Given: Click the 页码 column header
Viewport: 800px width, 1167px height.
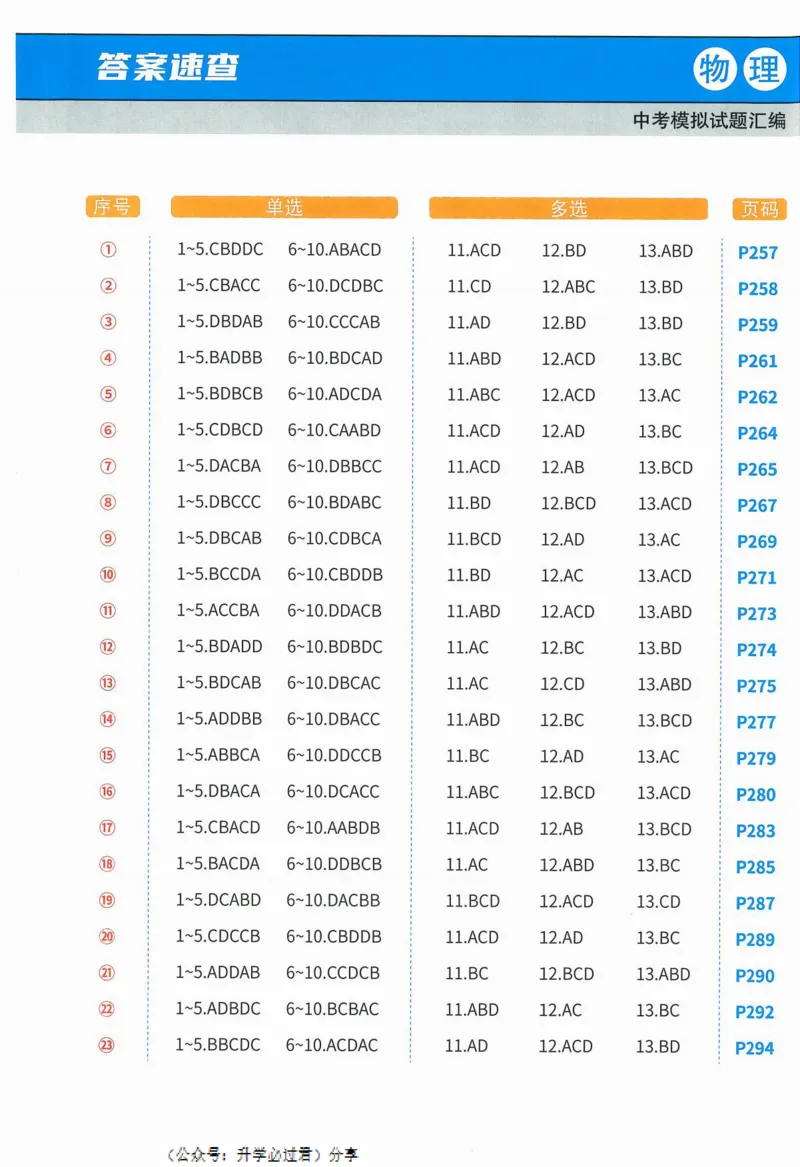Looking at the screenshot, I should click(x=759, y=208).
